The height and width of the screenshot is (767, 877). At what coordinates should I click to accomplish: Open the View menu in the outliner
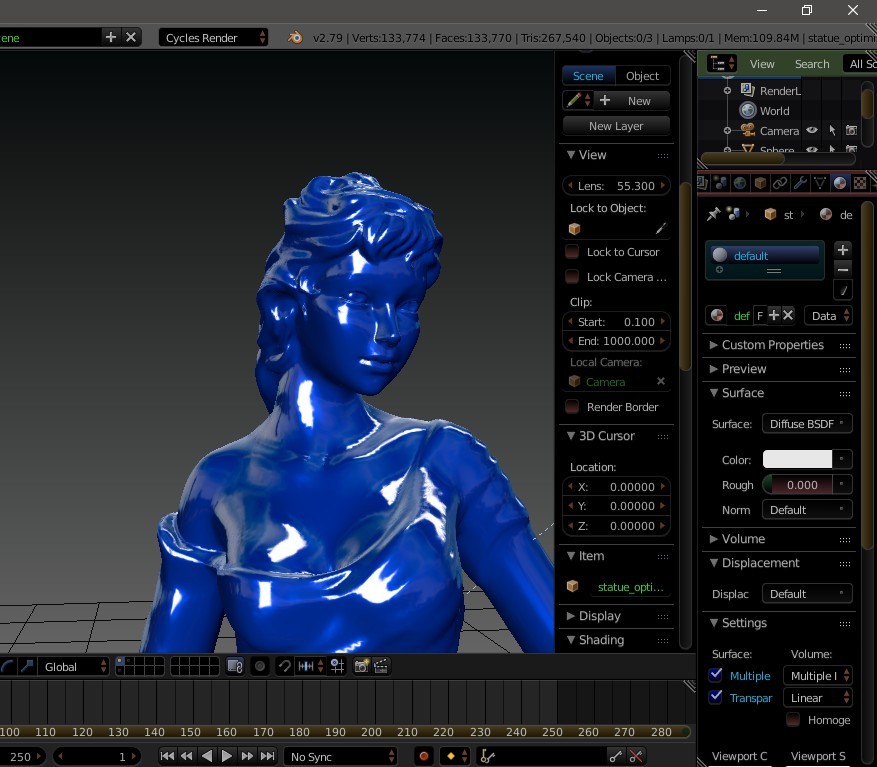pyautogui.click(x=762, y=63)
